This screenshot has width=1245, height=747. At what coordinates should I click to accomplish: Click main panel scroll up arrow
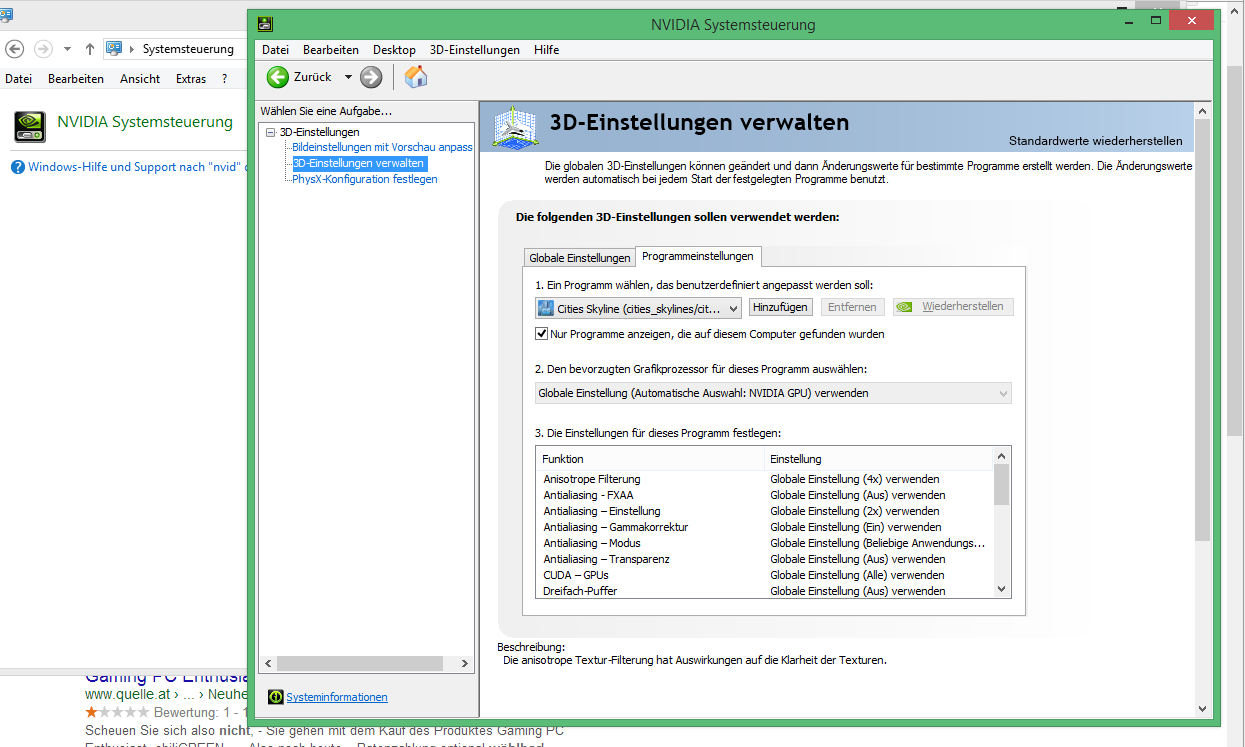coord(1203,109)
